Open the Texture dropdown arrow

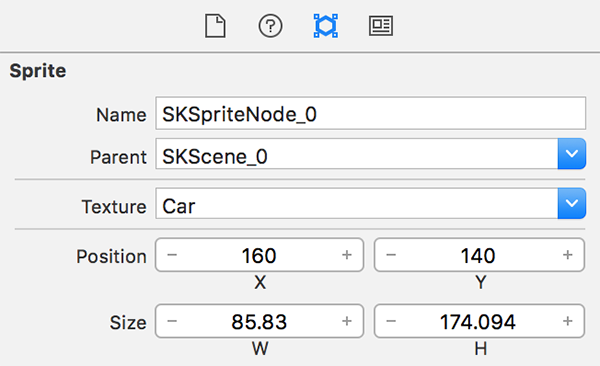coord(572,203)
